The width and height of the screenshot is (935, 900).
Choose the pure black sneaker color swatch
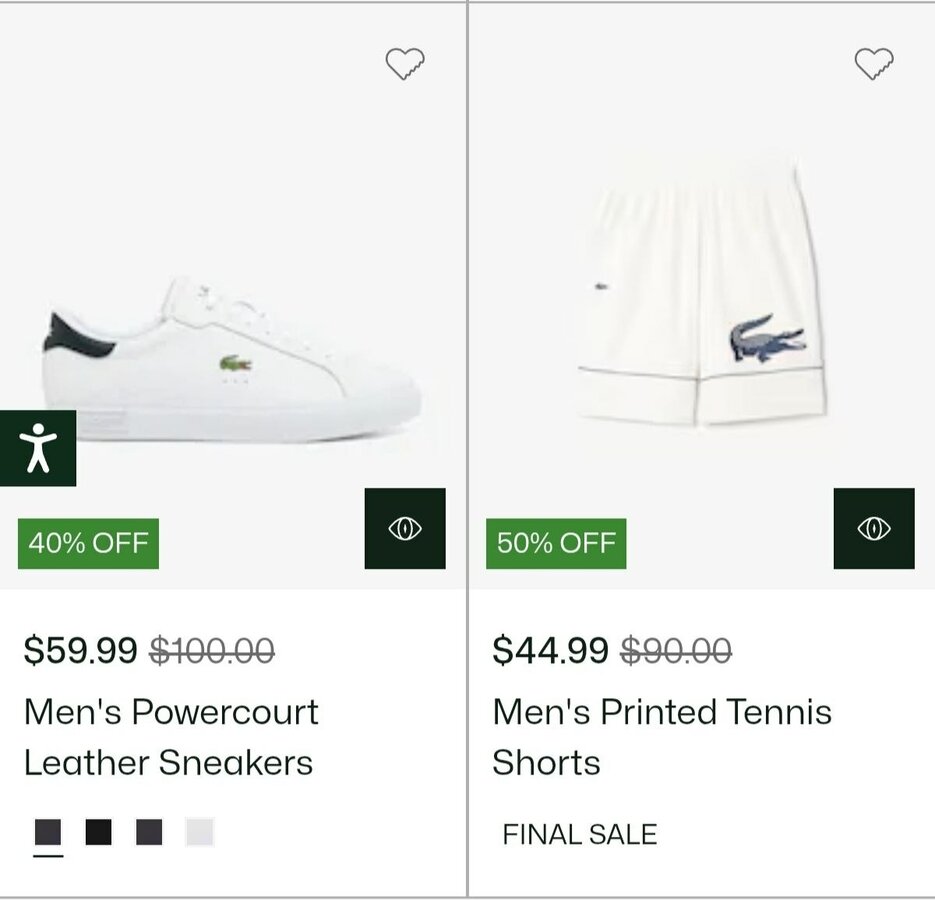click(x=98, y=832)
